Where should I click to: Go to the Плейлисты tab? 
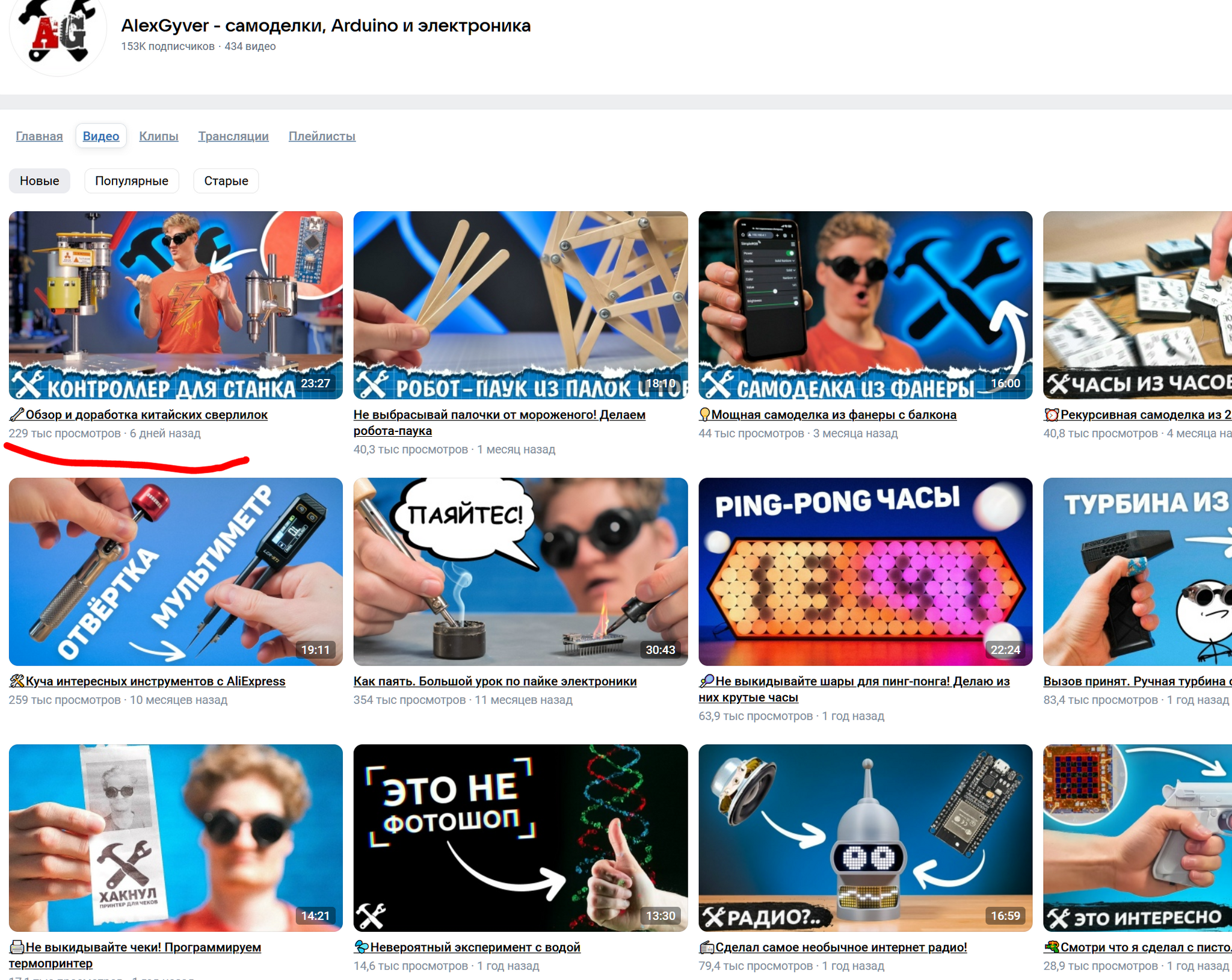pyautogui.click(x=322, y=136)
